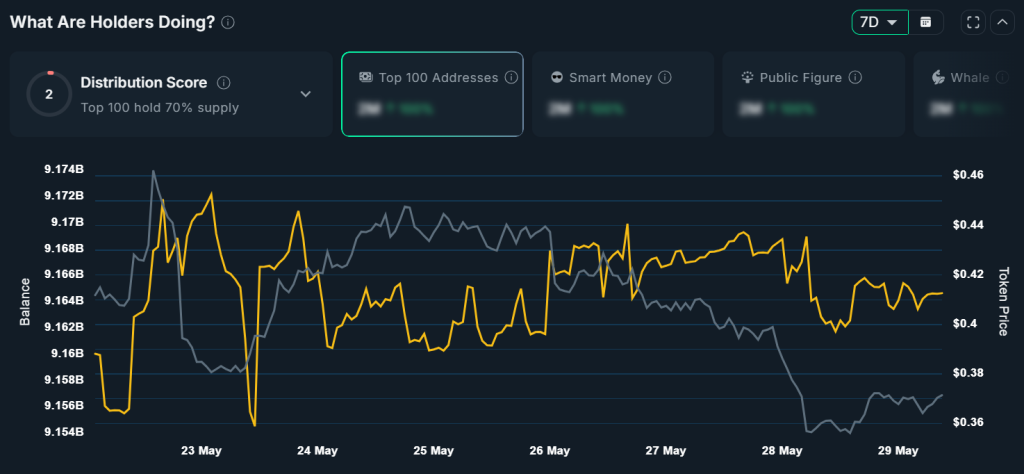Click the Distribution Score info icon

[x=224, y=83]
